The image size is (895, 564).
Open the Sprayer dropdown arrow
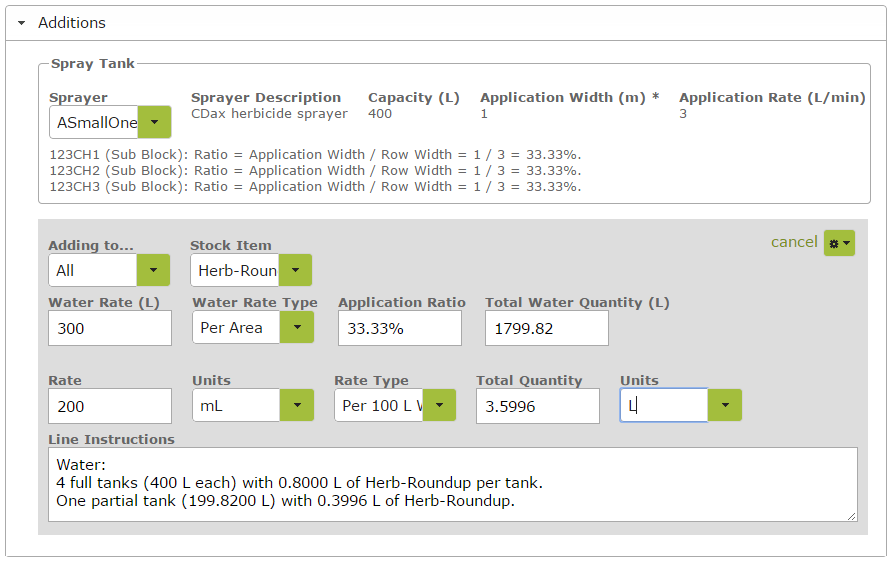(x=154, y=122)
